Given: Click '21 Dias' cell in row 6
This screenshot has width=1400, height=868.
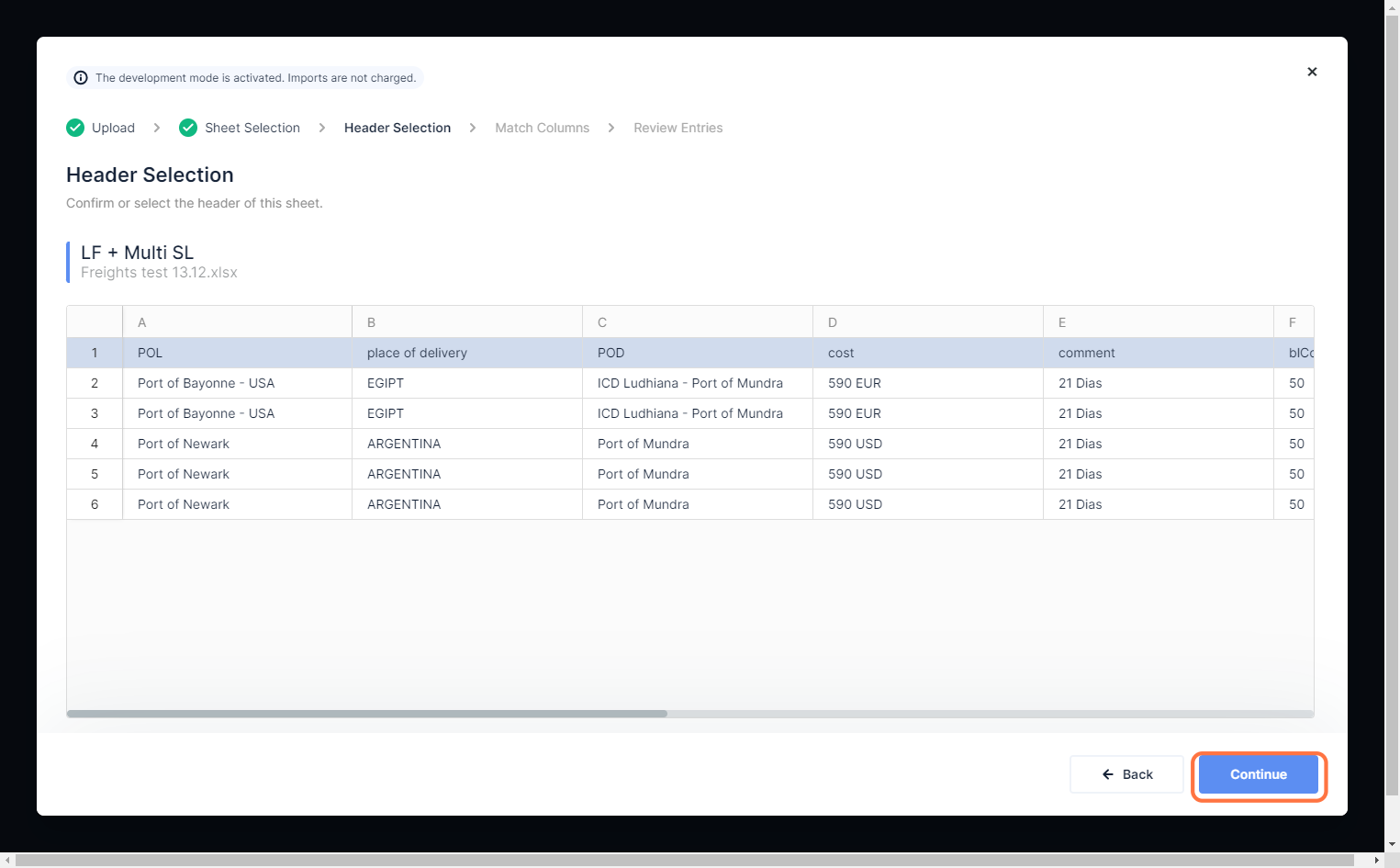Looking at the screenshot, I should [1159, 504].
